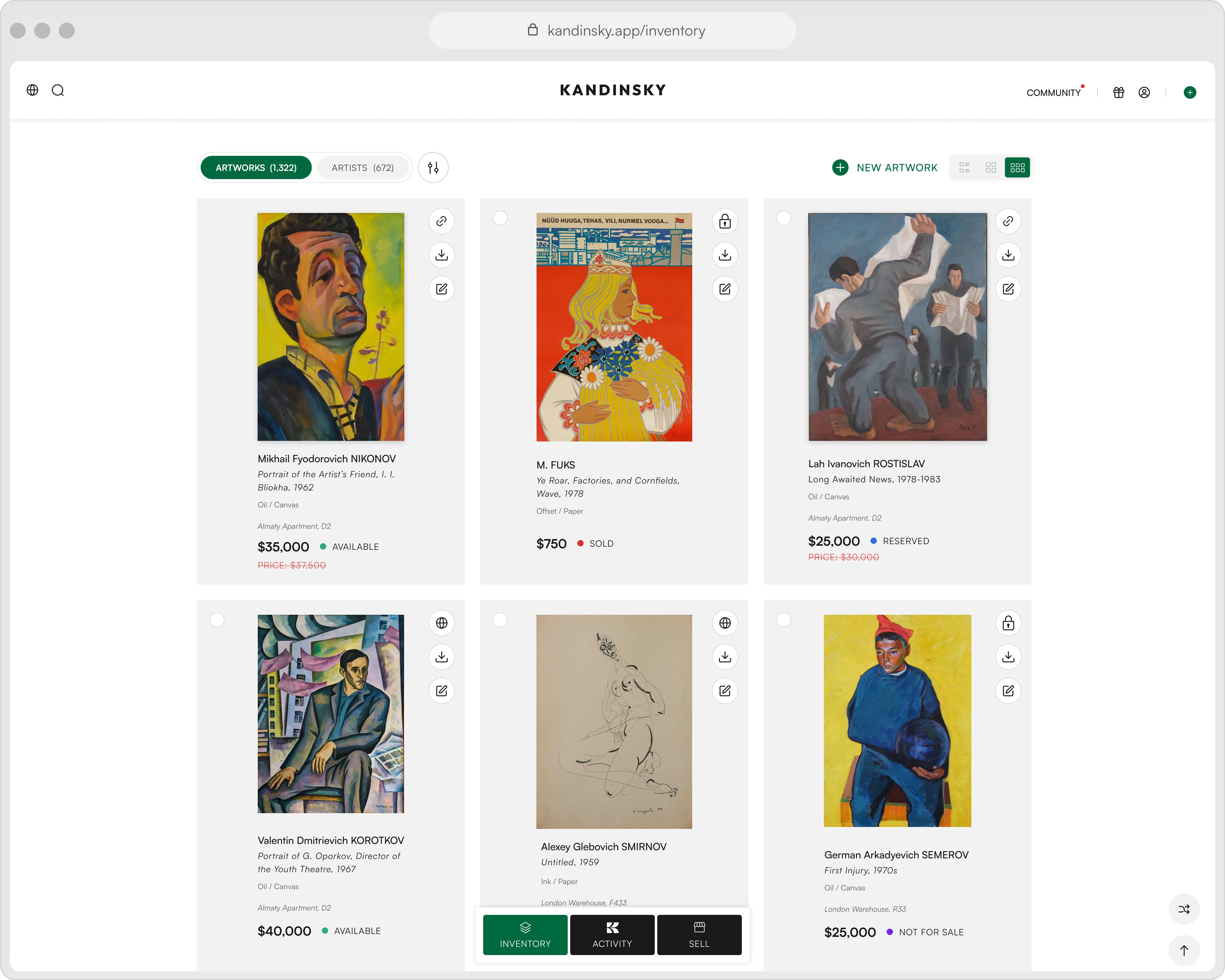Select the Rostislav artwork checkbox
Viewport: 1225px width, 980px height.
coord(783,218)
